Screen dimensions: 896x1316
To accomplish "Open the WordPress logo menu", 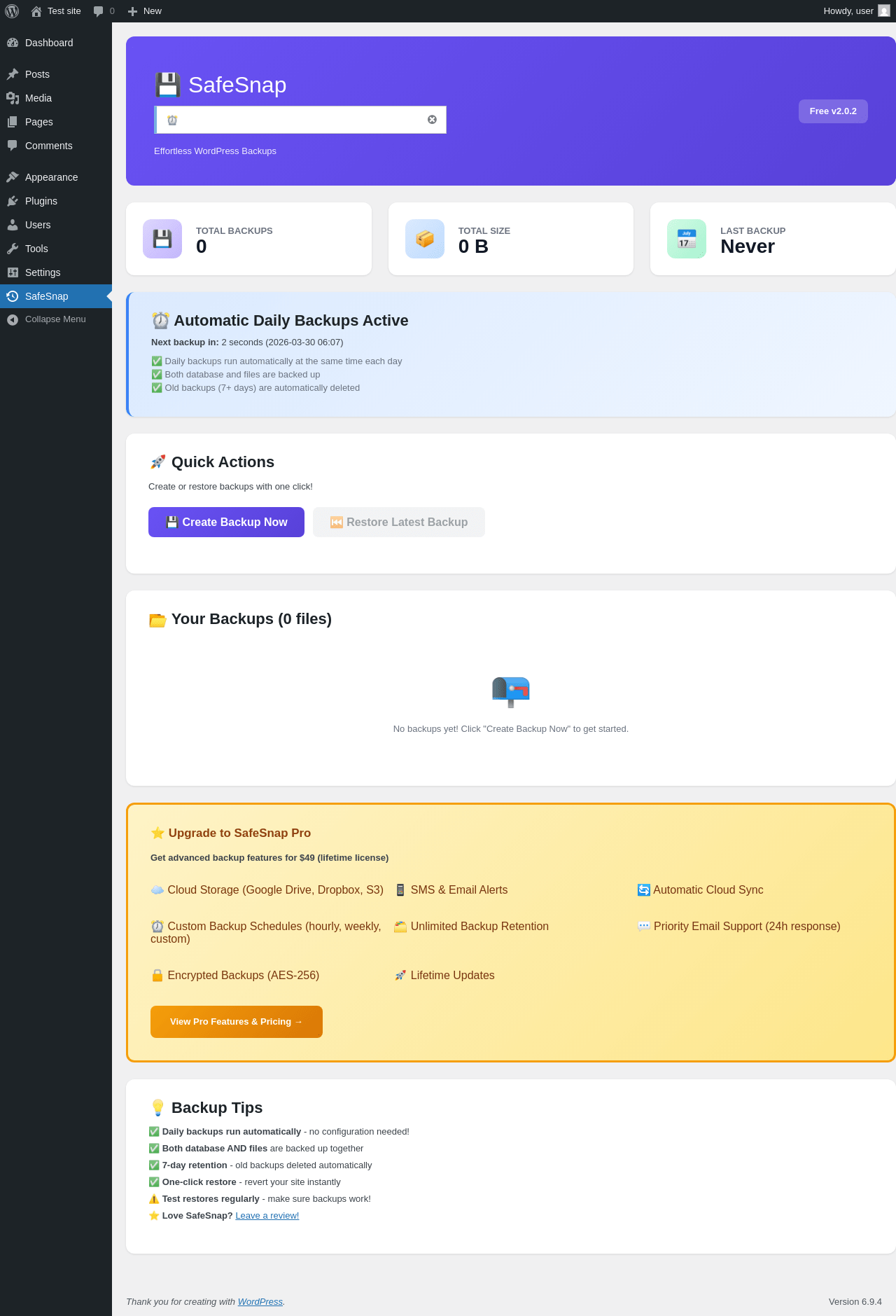I will [x=12, y=11].
